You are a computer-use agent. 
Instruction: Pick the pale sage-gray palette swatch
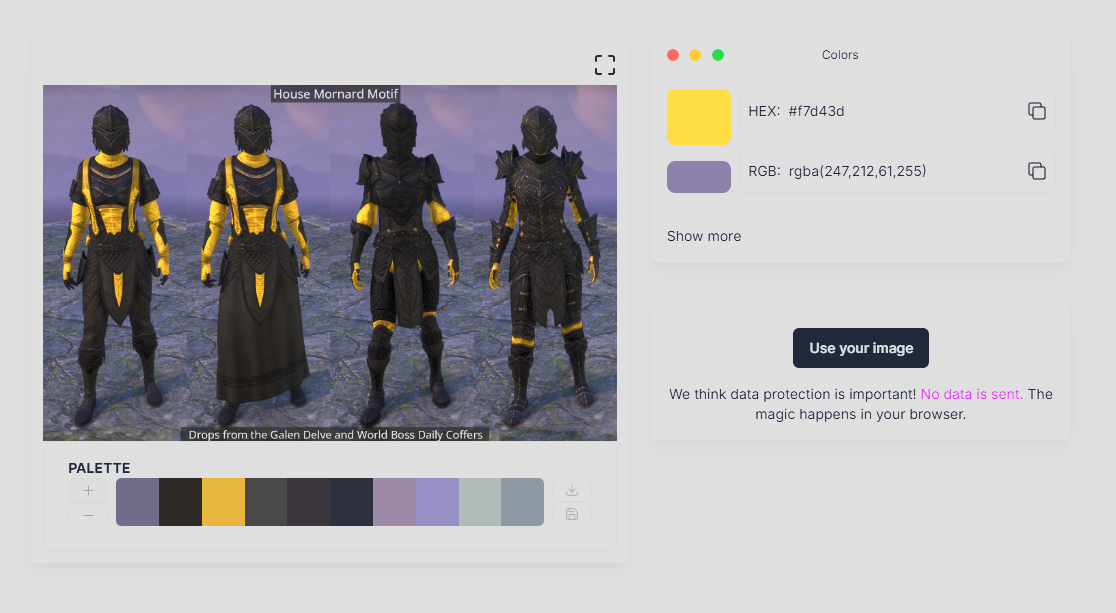pyautogui.click(x=480, y=502)
